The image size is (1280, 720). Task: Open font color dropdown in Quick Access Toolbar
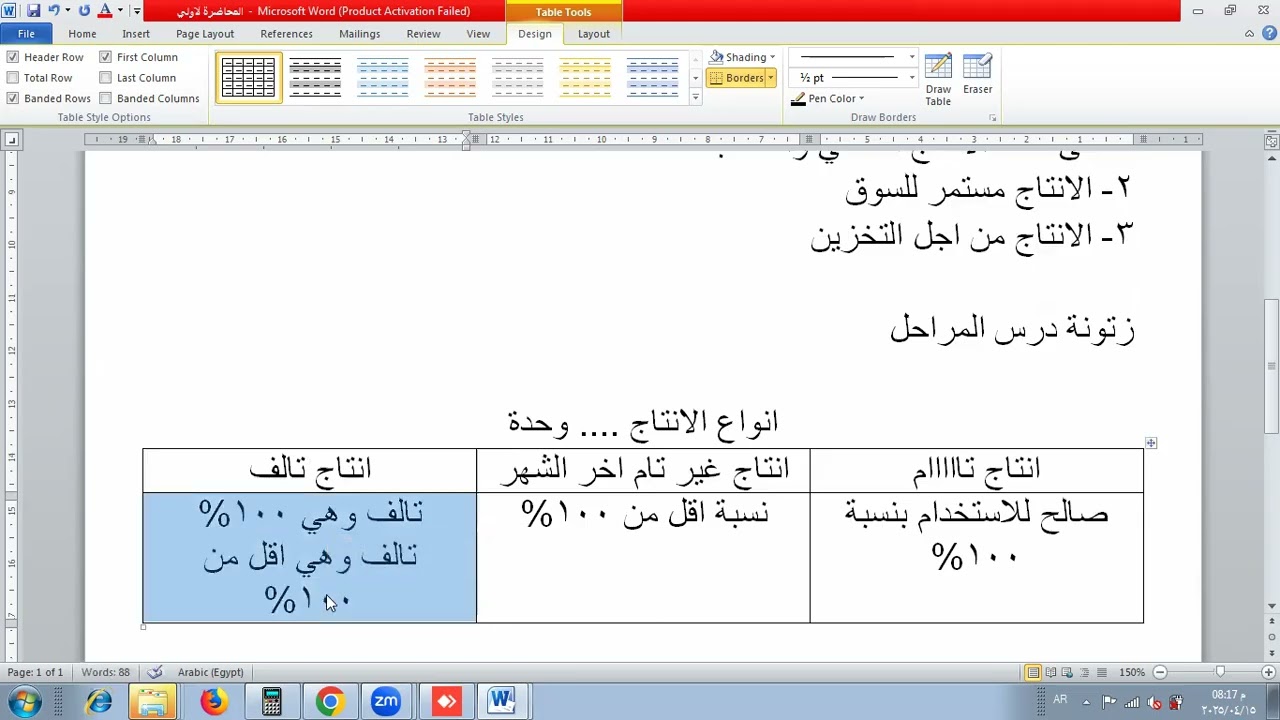120,11
